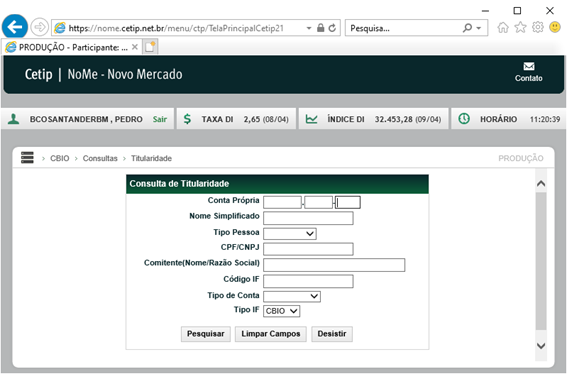
Task: Select the PRODUÇÃO - Participante tab
Action: (x=72, y=47)
